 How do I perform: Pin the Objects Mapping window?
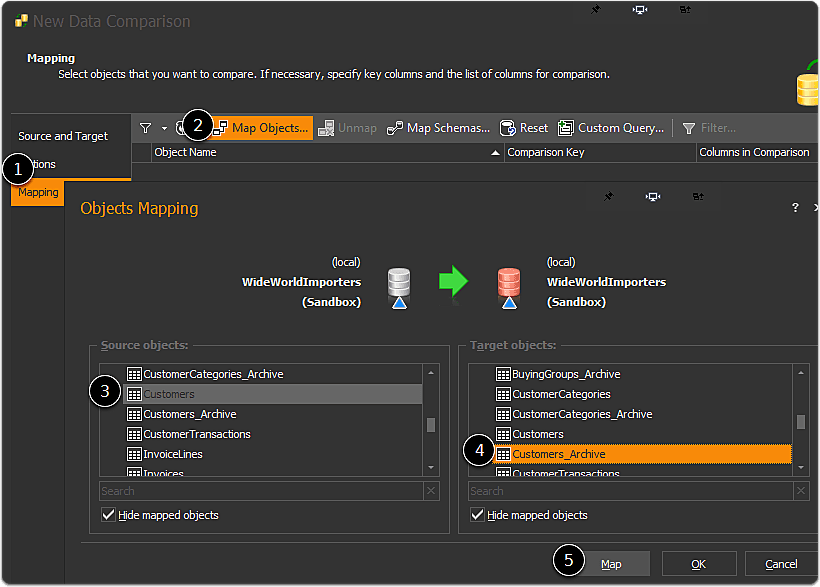[x=608, y=197]
